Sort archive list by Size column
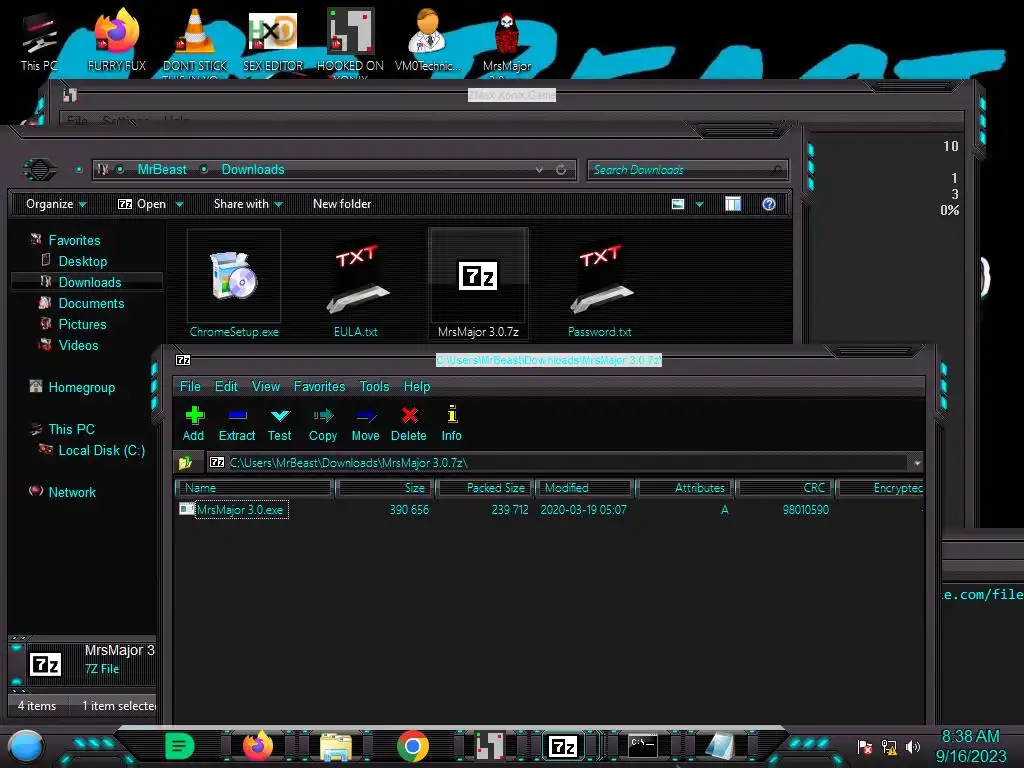Viewport: 1024px width, 768px height. click(385, 488)
